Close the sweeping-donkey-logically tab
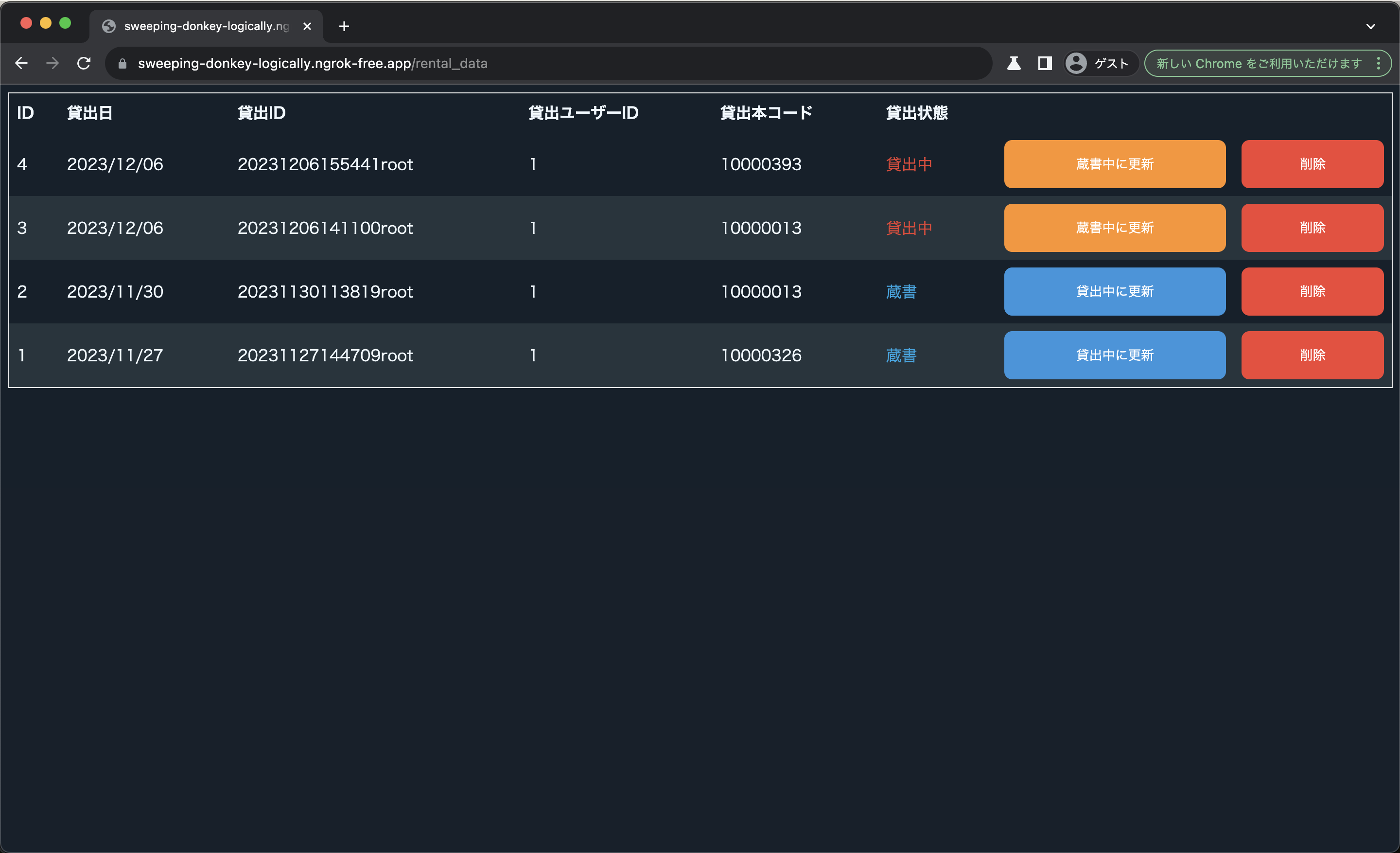 (x=307, y=26)
